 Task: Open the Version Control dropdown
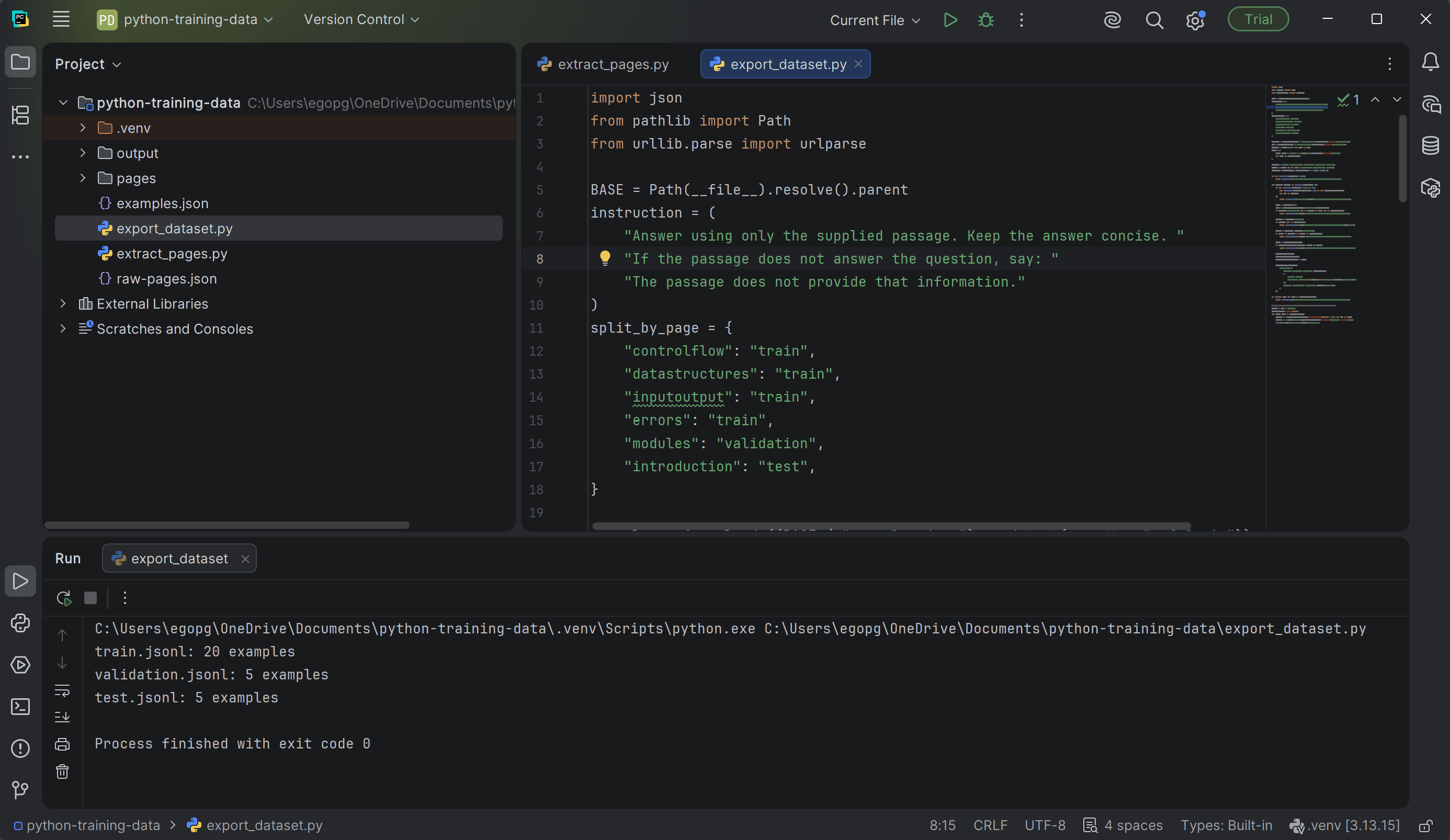coord(361,19)
